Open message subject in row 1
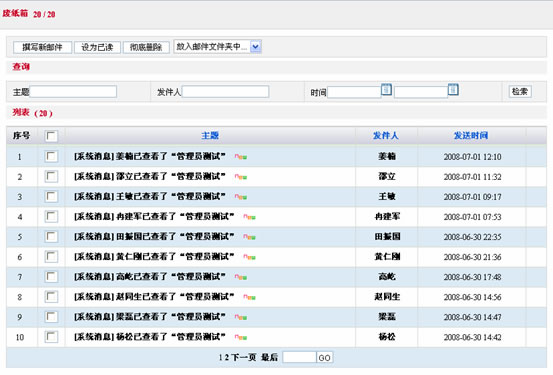The height and width of the screenshot is (375, 553). 150,156
